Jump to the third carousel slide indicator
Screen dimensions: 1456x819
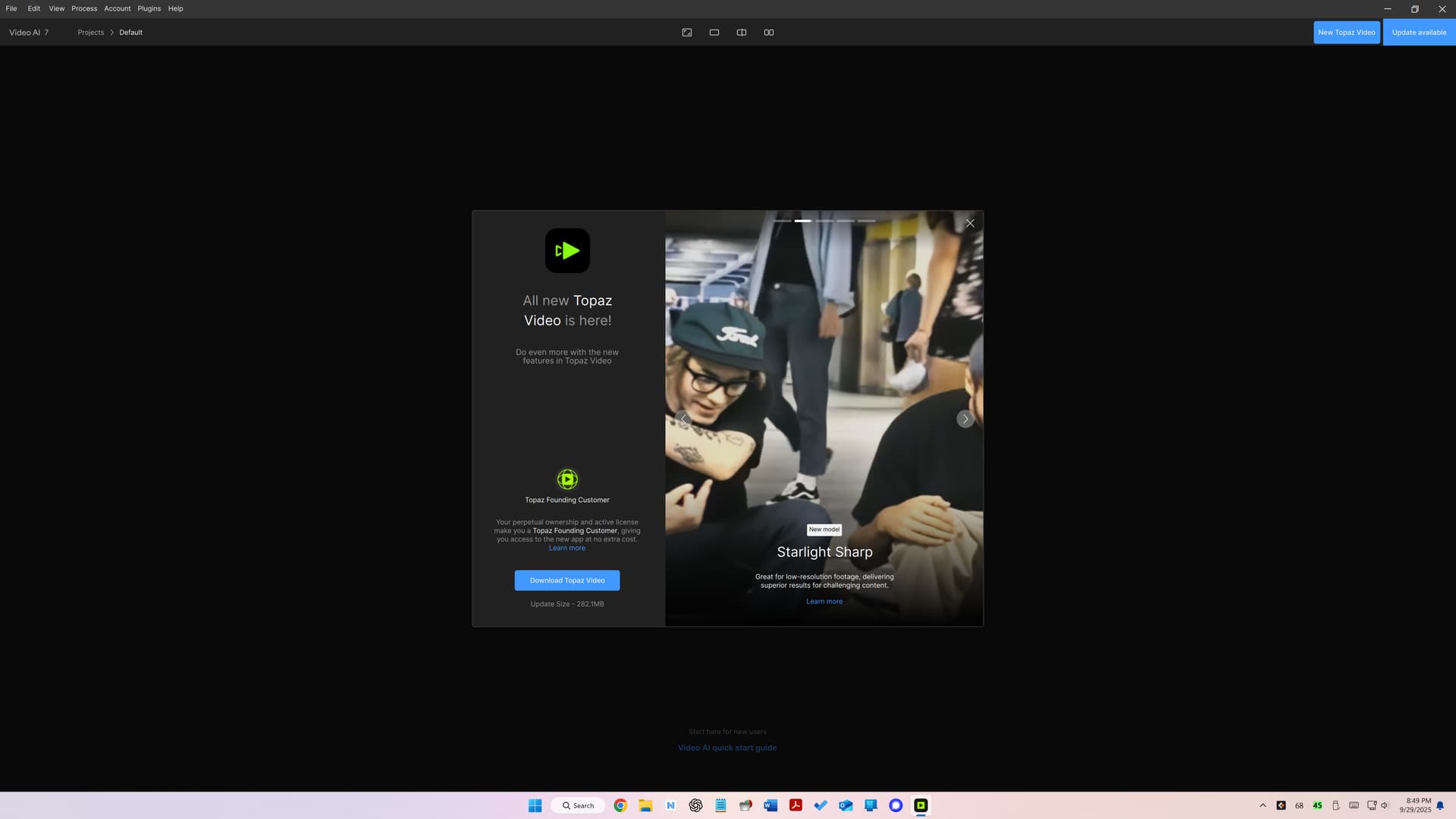click(x=824, y=221)
